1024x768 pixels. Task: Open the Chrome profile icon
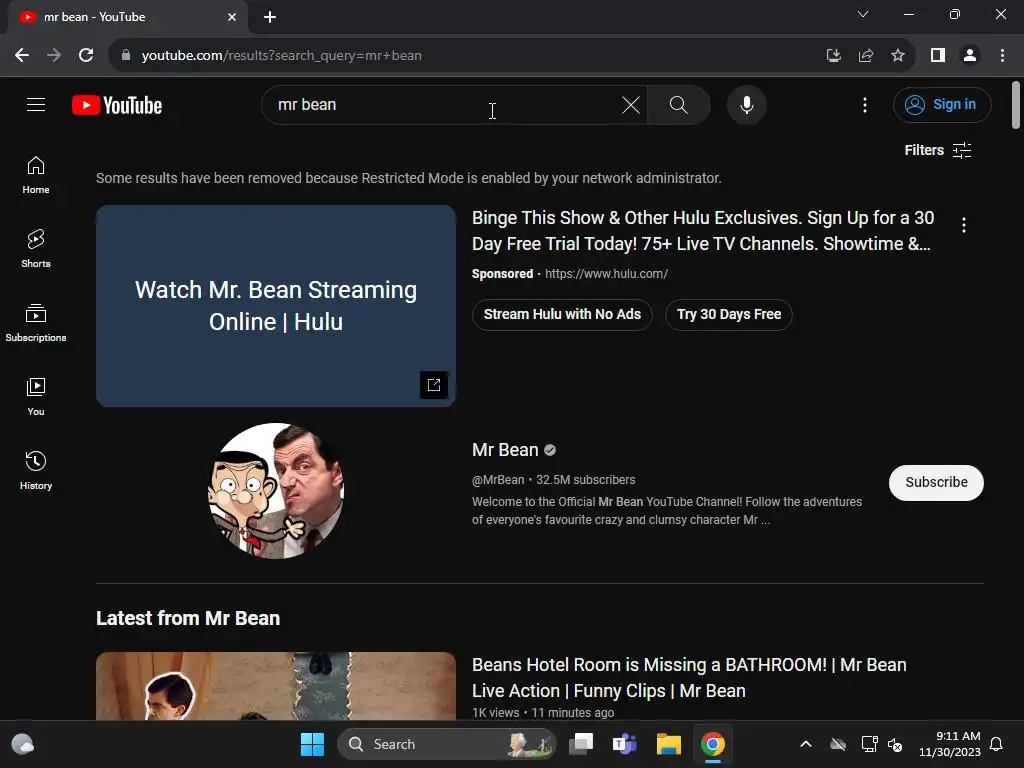[x=970, y=56]
